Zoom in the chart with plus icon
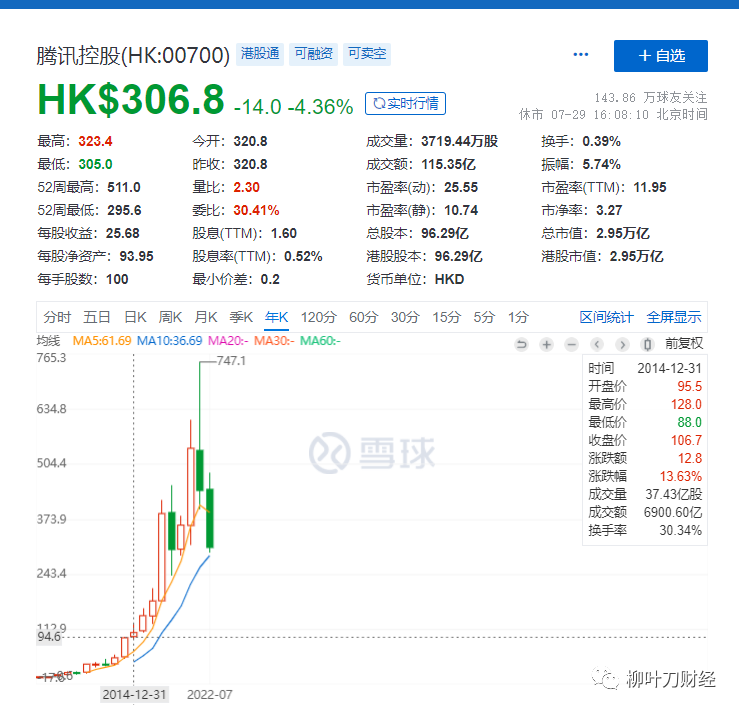This screenshot has height=711, width=739. (546, 344)
